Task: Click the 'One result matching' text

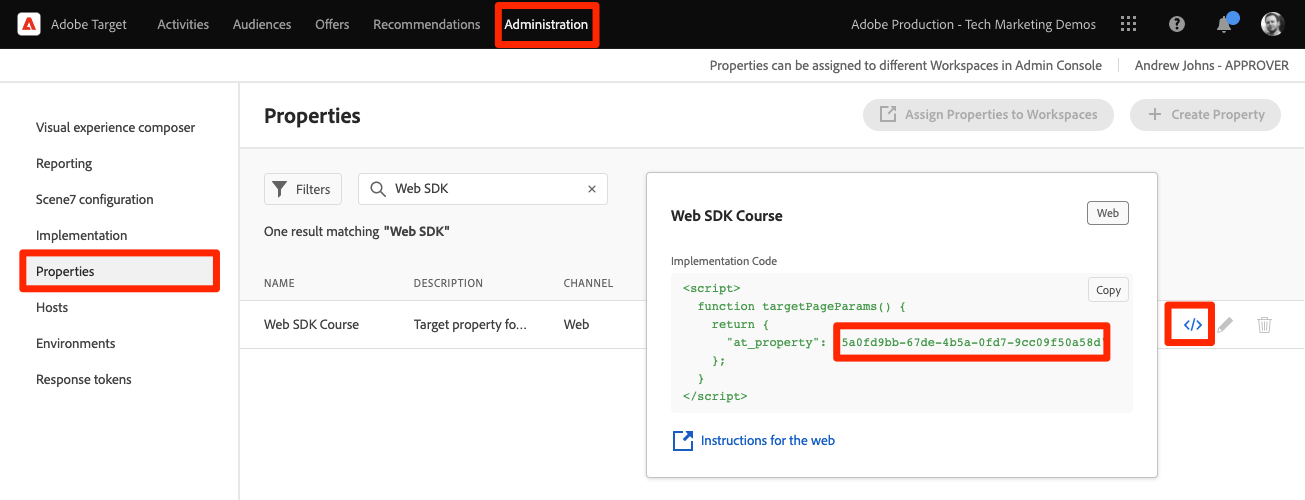Action: pos(357,231)
